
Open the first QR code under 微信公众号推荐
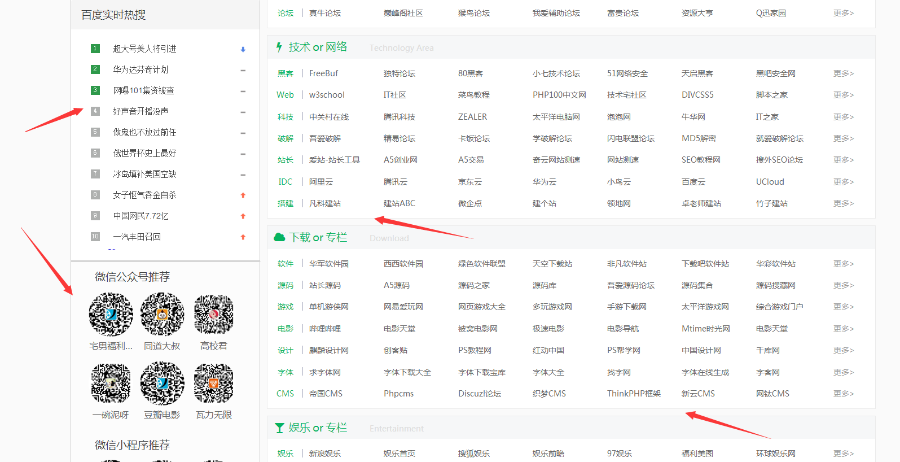click(111, 314)
